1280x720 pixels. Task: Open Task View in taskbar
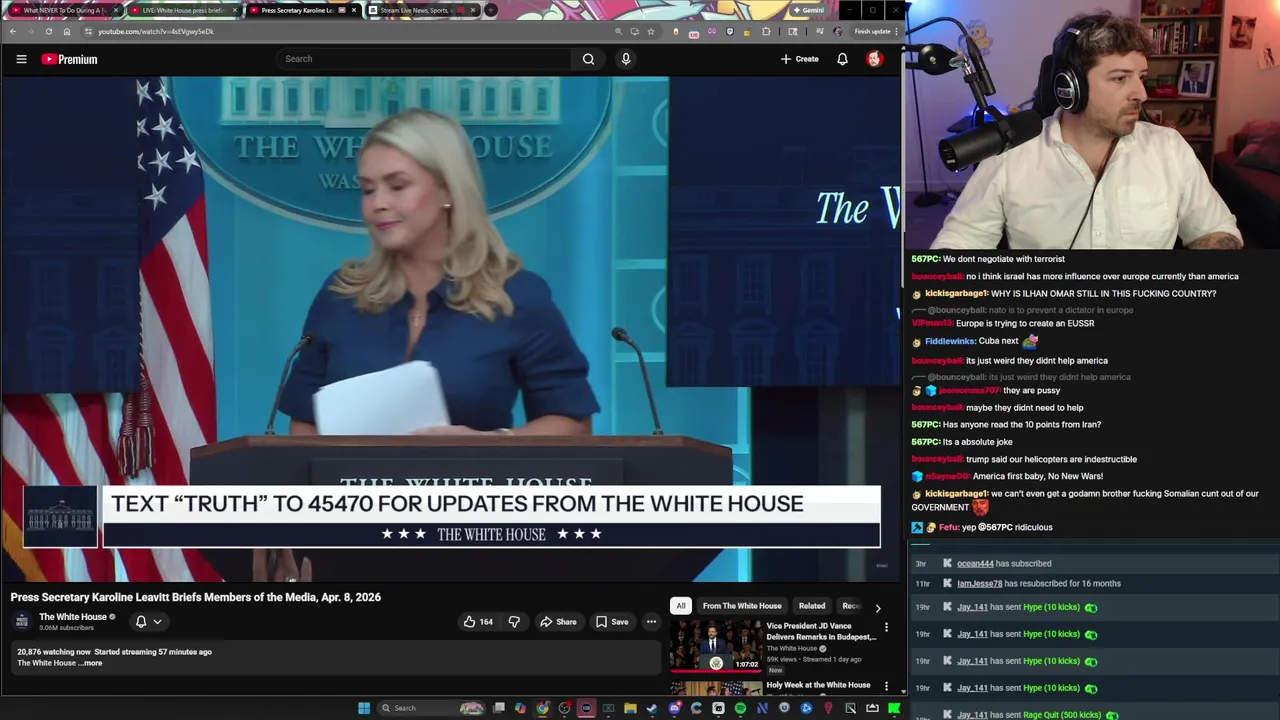(499, 708)
